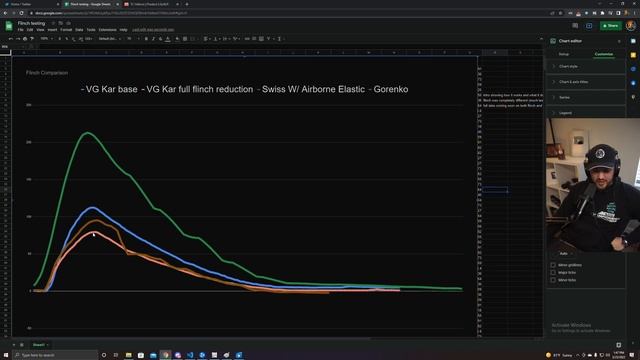This screenshot has width=640, height=360.
Task: Open the View menu
Action: tap(40, 30)
